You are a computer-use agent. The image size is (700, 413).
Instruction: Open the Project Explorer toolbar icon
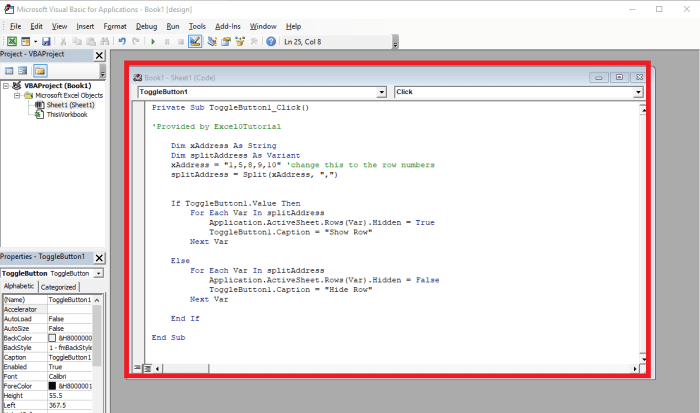click(211, 41)
